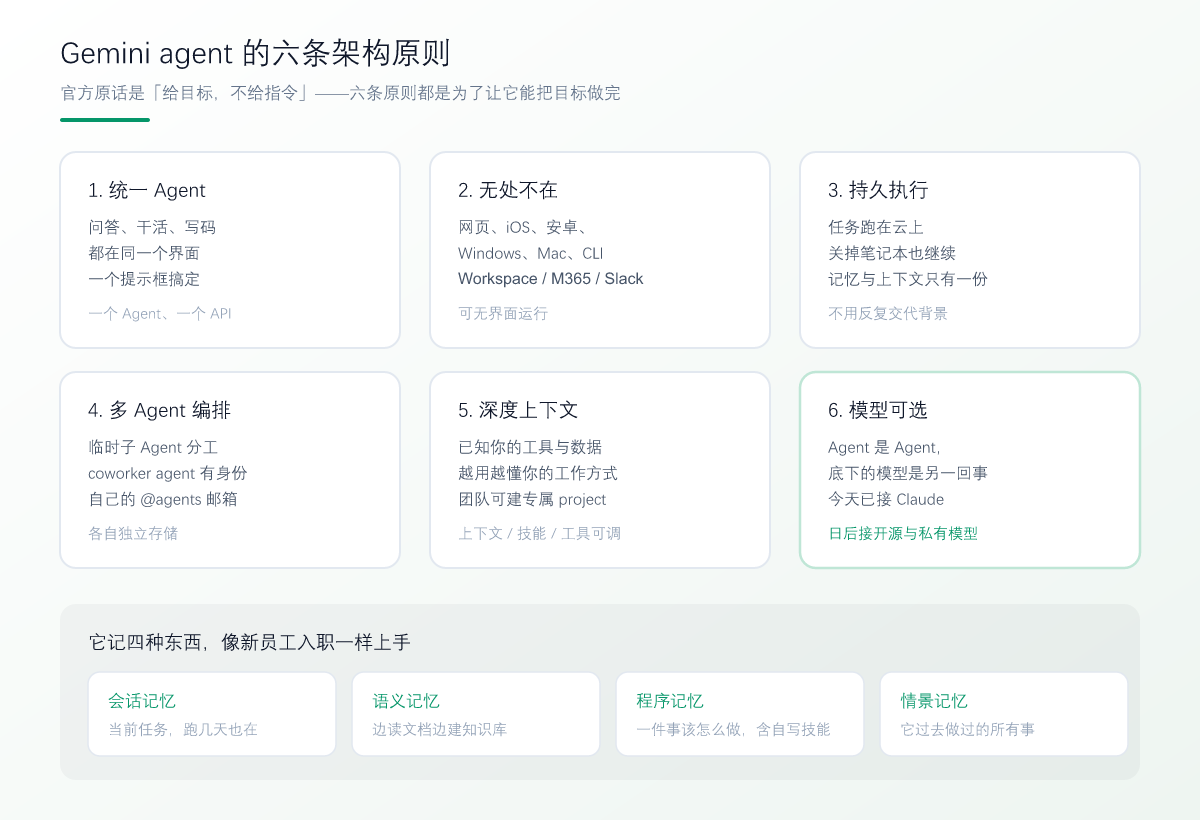
Task: Click the line 'coworker agent 有身份'
Action: pyautogui.click(x=168, y=473)
